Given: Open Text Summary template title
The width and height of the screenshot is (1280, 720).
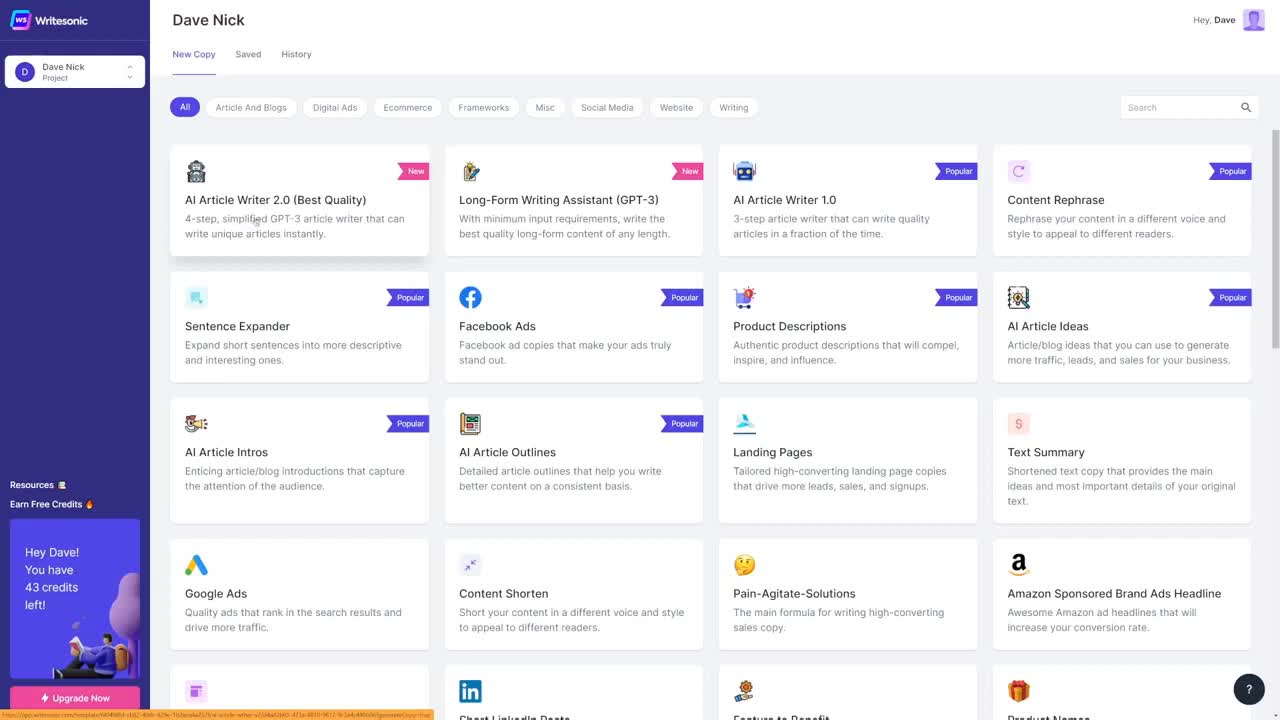Looking at the screenshot, I should pos(1046,452).
